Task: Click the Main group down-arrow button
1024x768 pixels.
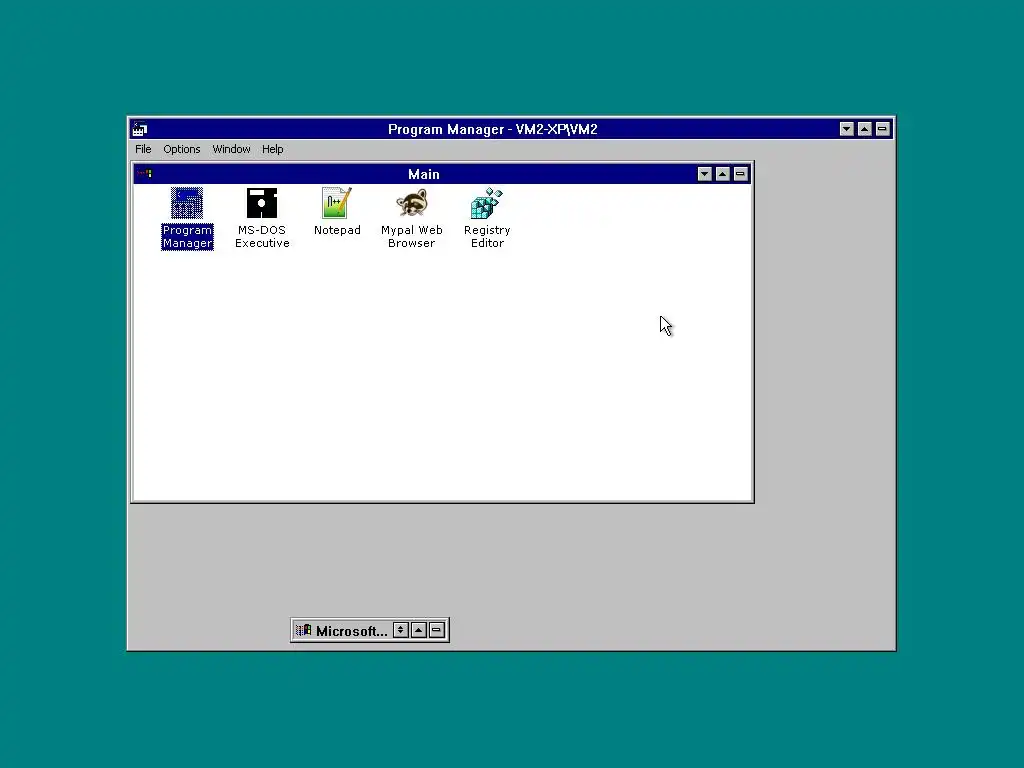Action: 705,174
